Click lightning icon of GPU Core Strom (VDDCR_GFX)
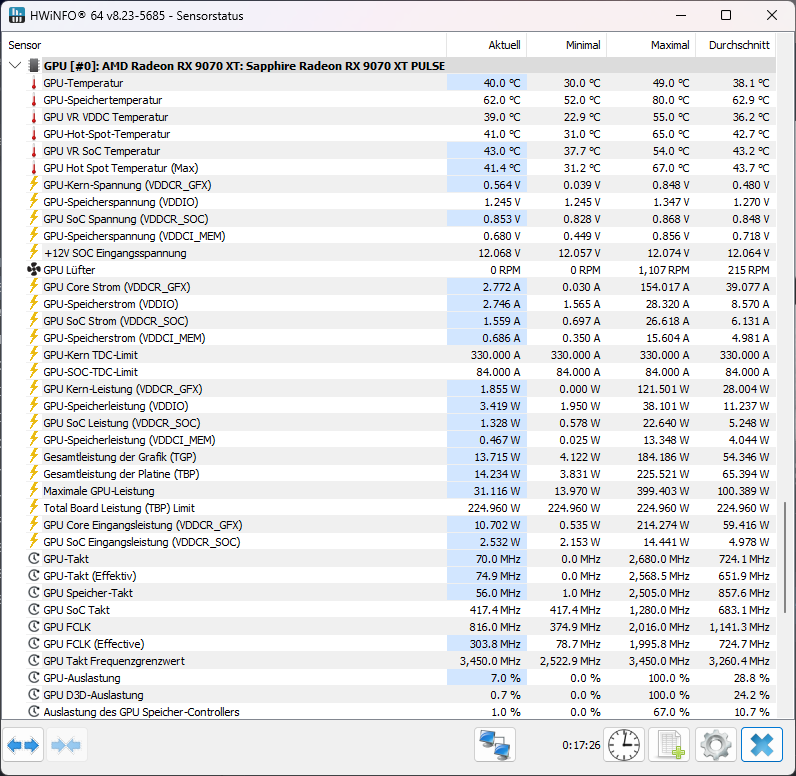Image resolution: width=796 pixels, height=776 pixels. (x=34, y=286)
